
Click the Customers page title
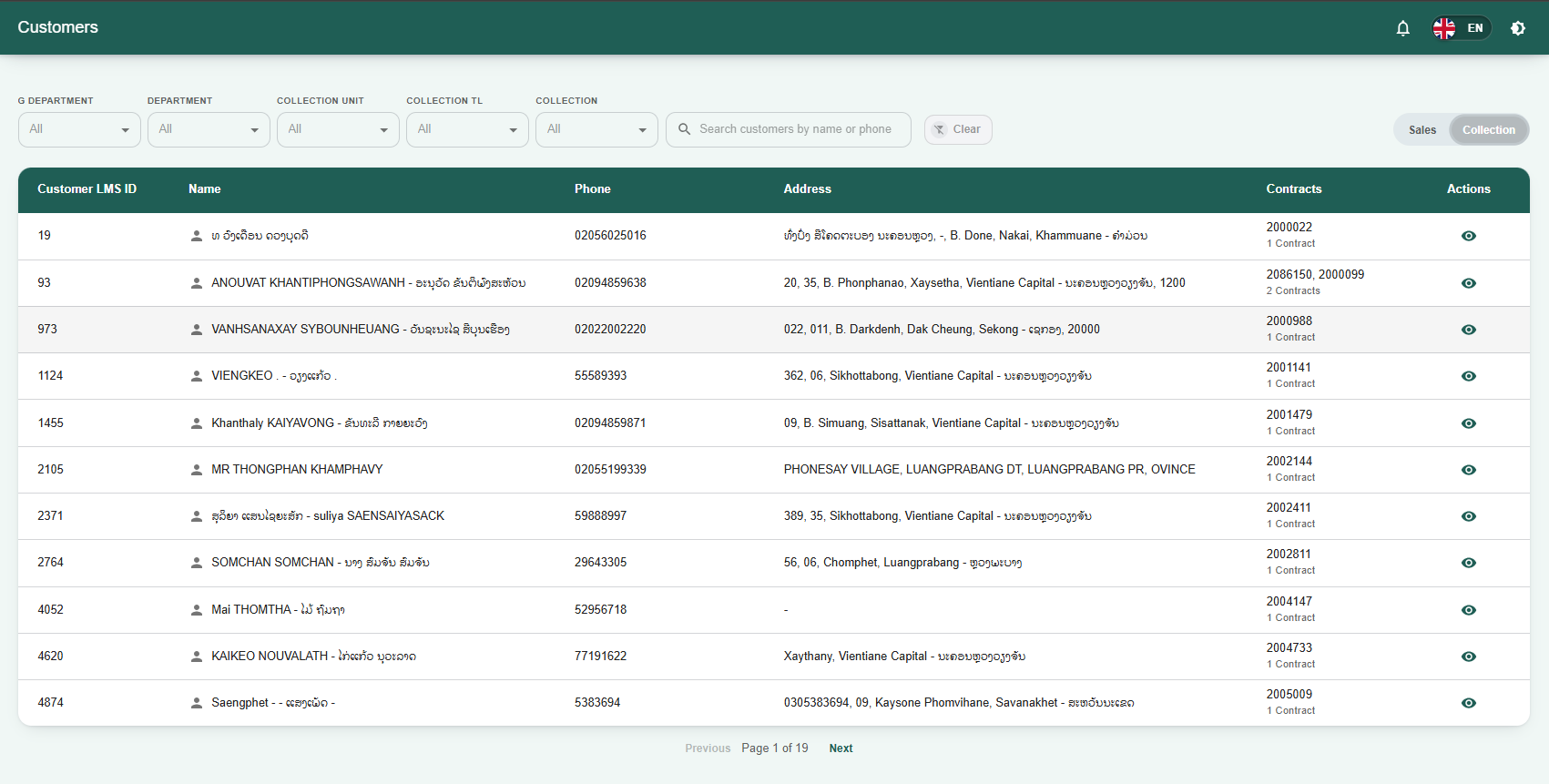(x=57, y=27)
